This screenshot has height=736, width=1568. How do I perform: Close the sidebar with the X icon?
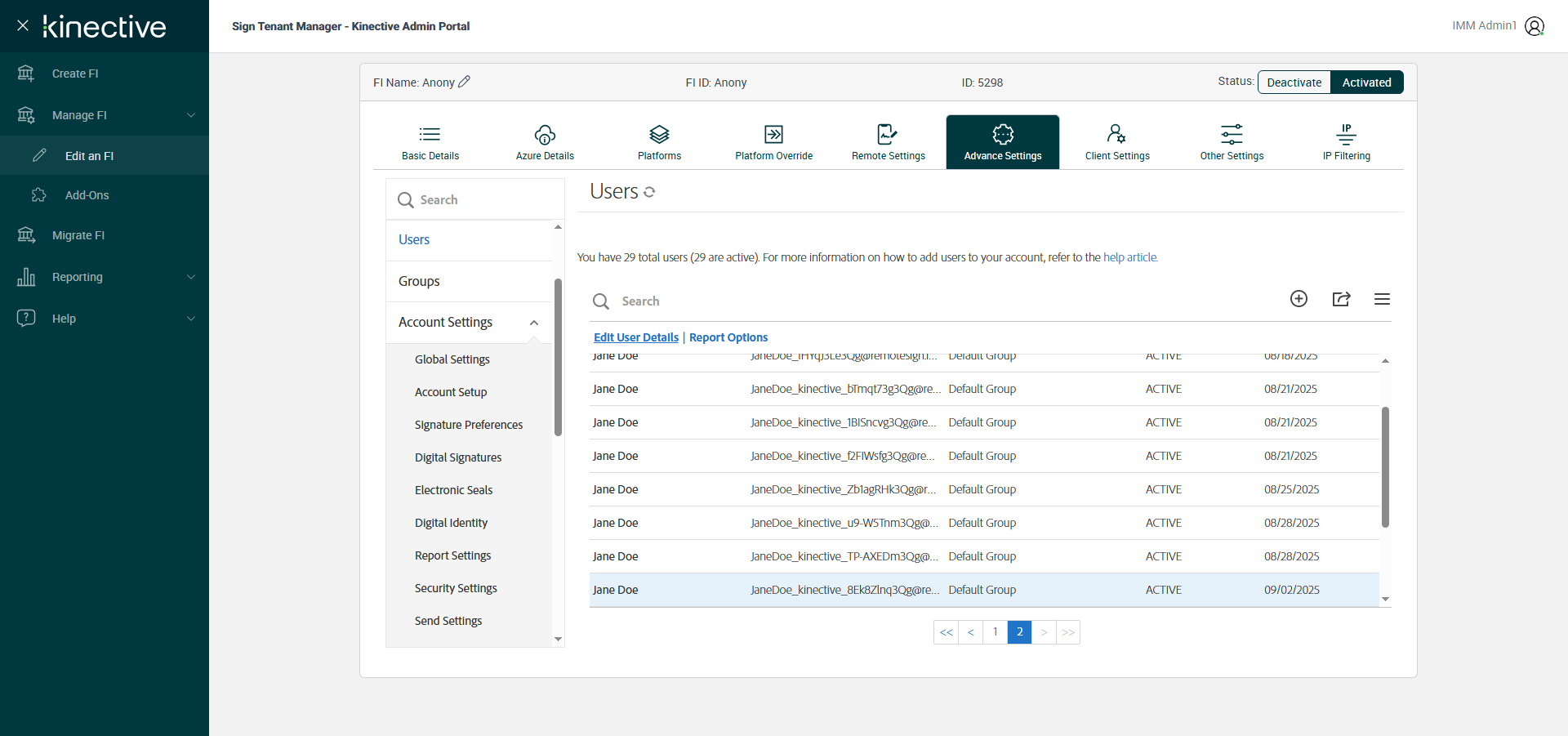coord(23,25)
